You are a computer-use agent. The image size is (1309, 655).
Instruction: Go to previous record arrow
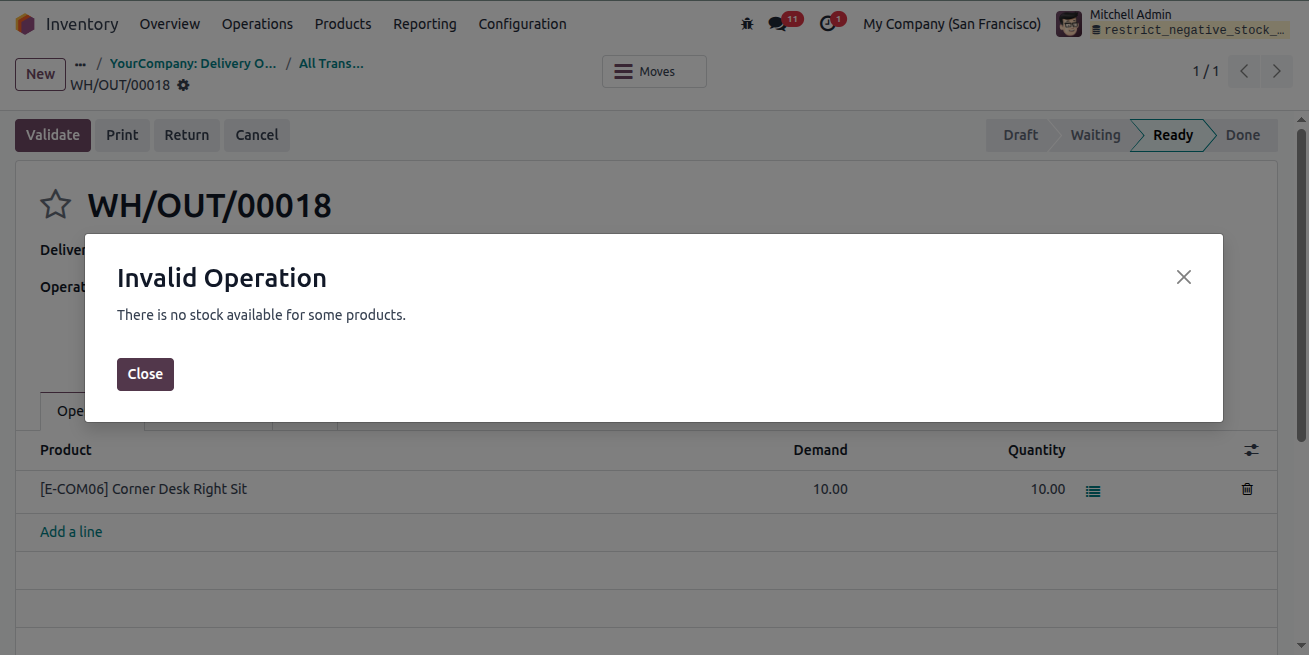1244,71
